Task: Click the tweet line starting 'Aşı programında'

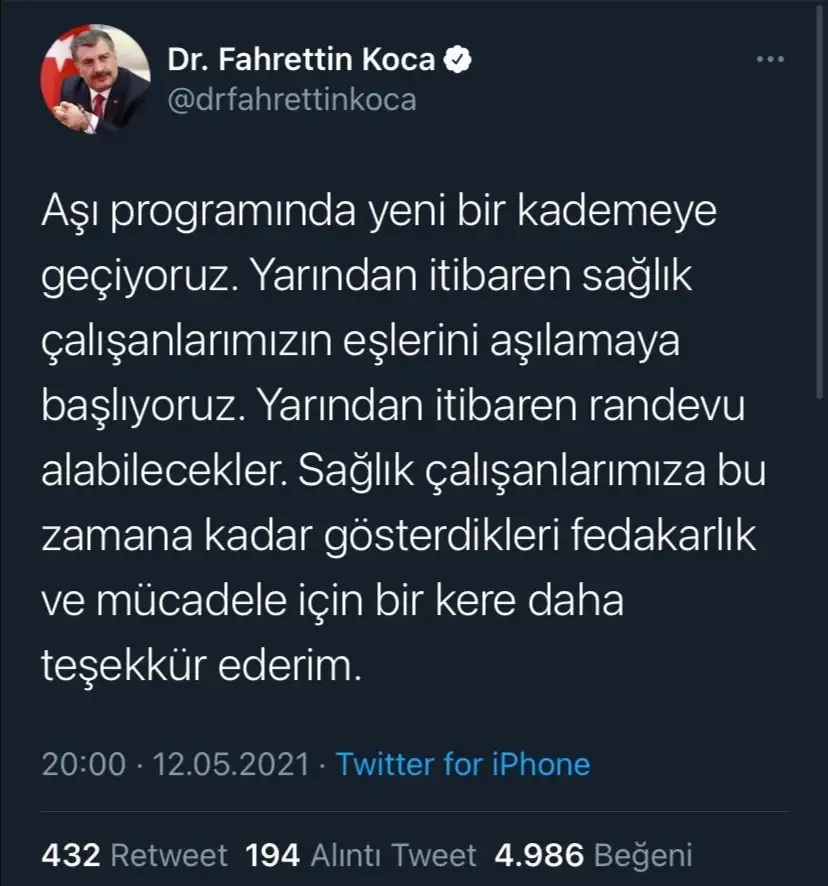Action: (379, 212)
